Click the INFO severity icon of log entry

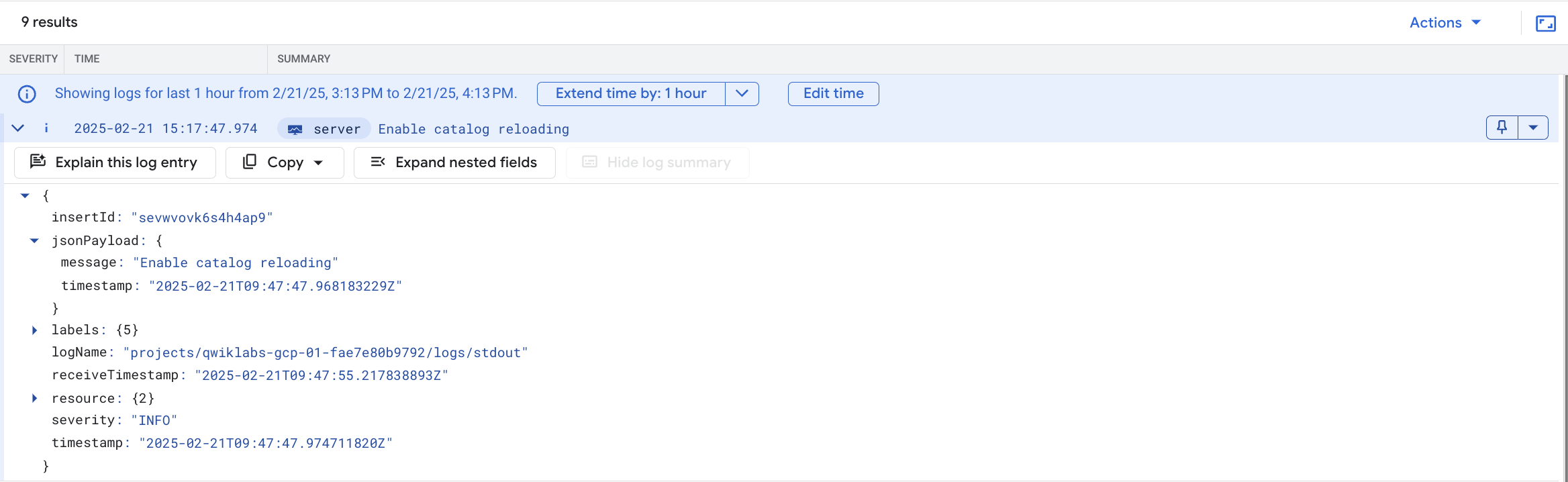point(46,128)
